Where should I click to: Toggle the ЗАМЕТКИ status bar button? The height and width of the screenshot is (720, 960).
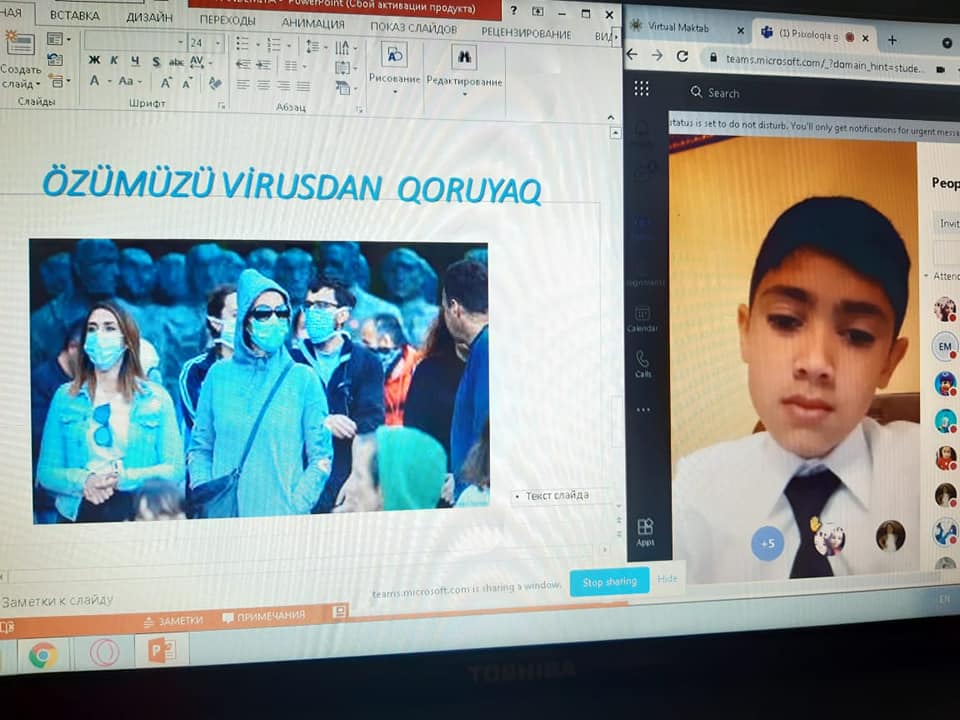coord(173,620)
